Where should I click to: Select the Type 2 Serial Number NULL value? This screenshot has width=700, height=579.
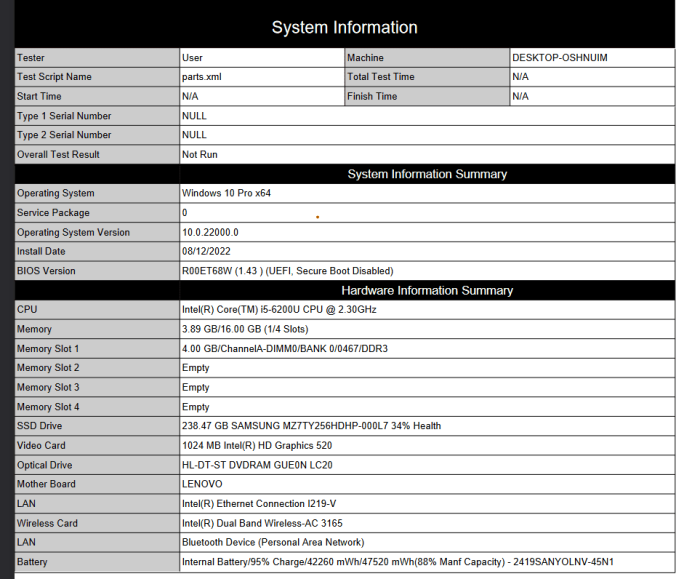[x=194, y=135]
